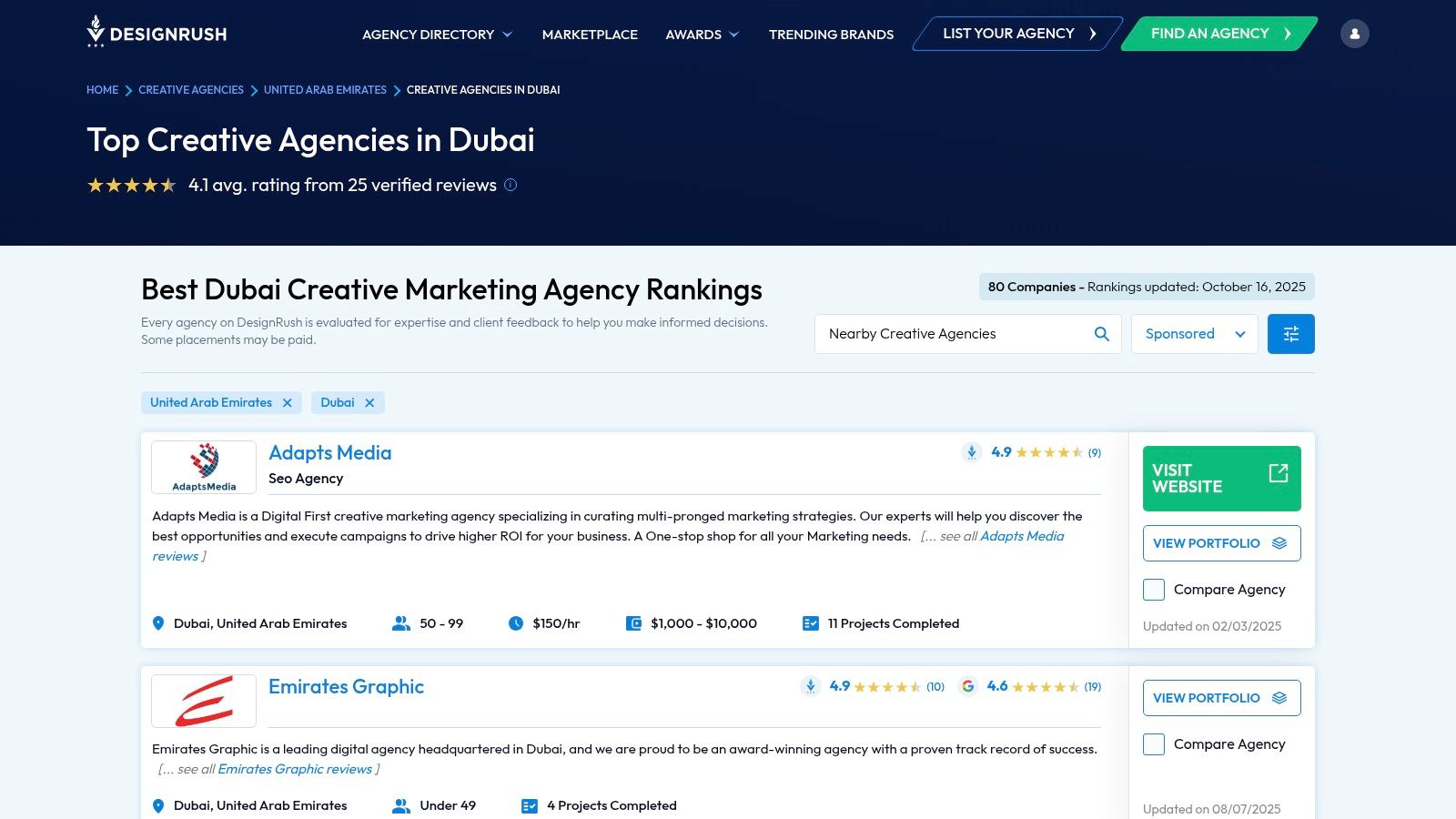This screenshot has height=819, width=1456.
Task: Click the Find An Agency button
Action: 1219,34
